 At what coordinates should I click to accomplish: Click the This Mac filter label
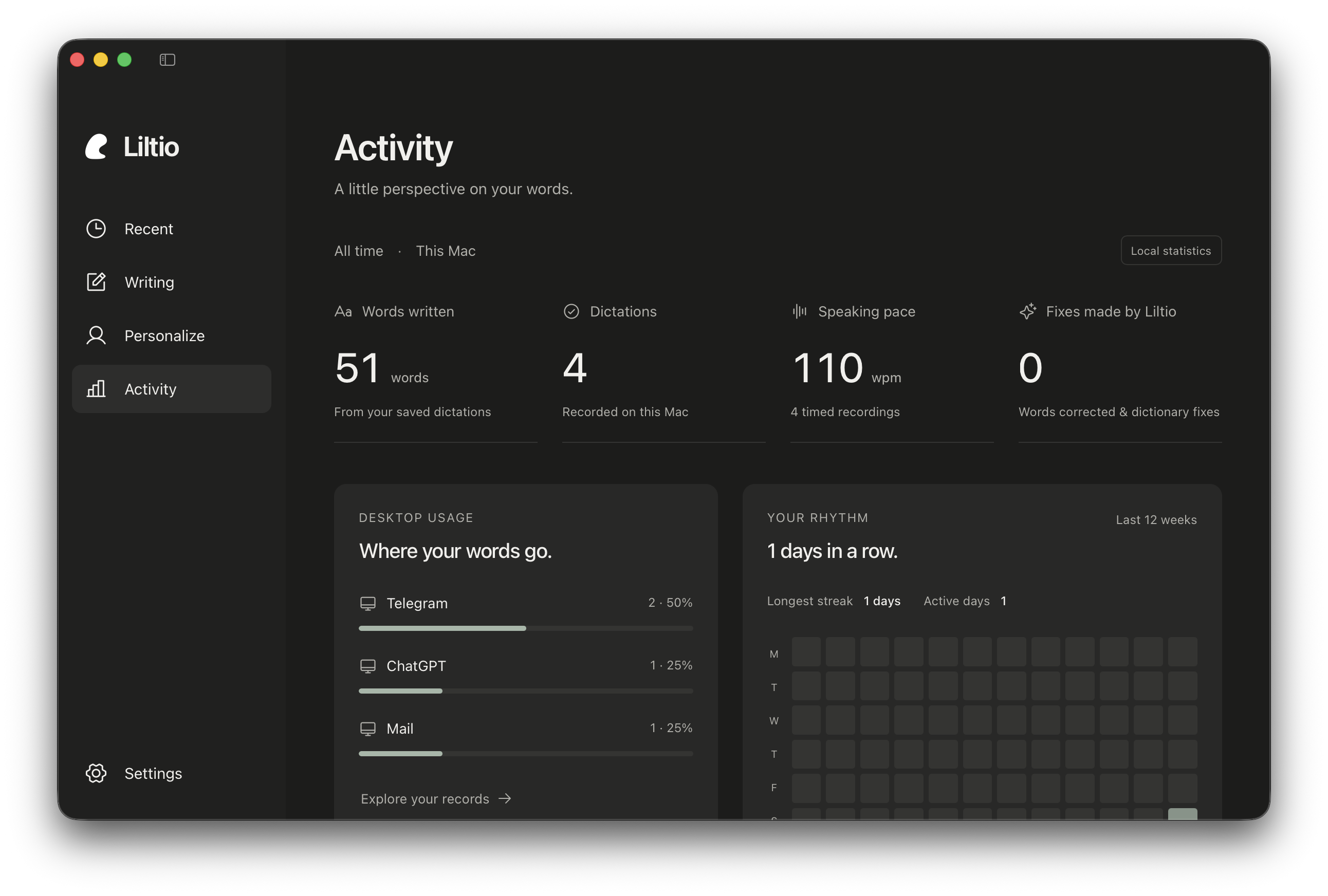(446, 251)
